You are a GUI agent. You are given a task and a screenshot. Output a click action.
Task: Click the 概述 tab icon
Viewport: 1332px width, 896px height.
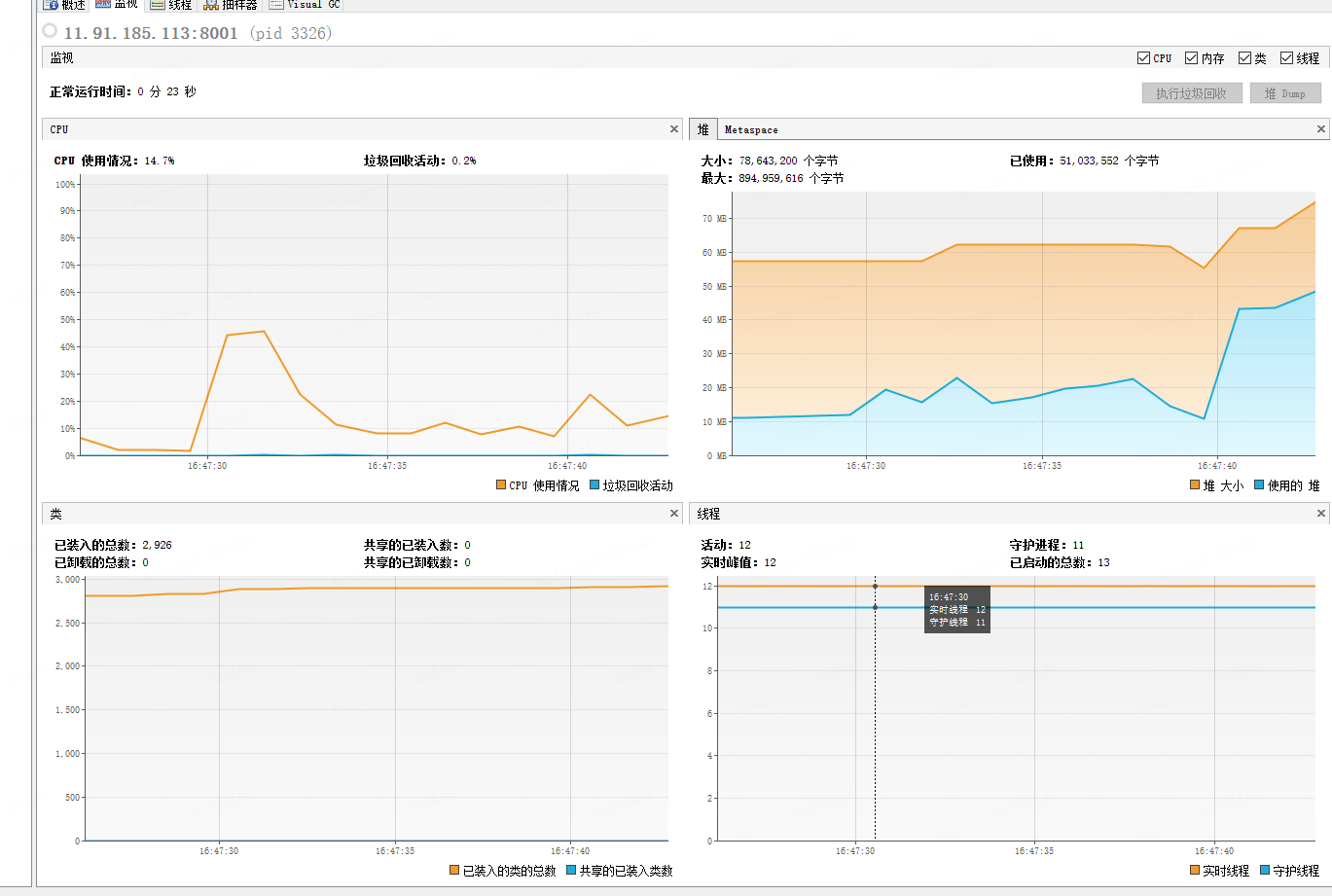pos(51,5)
